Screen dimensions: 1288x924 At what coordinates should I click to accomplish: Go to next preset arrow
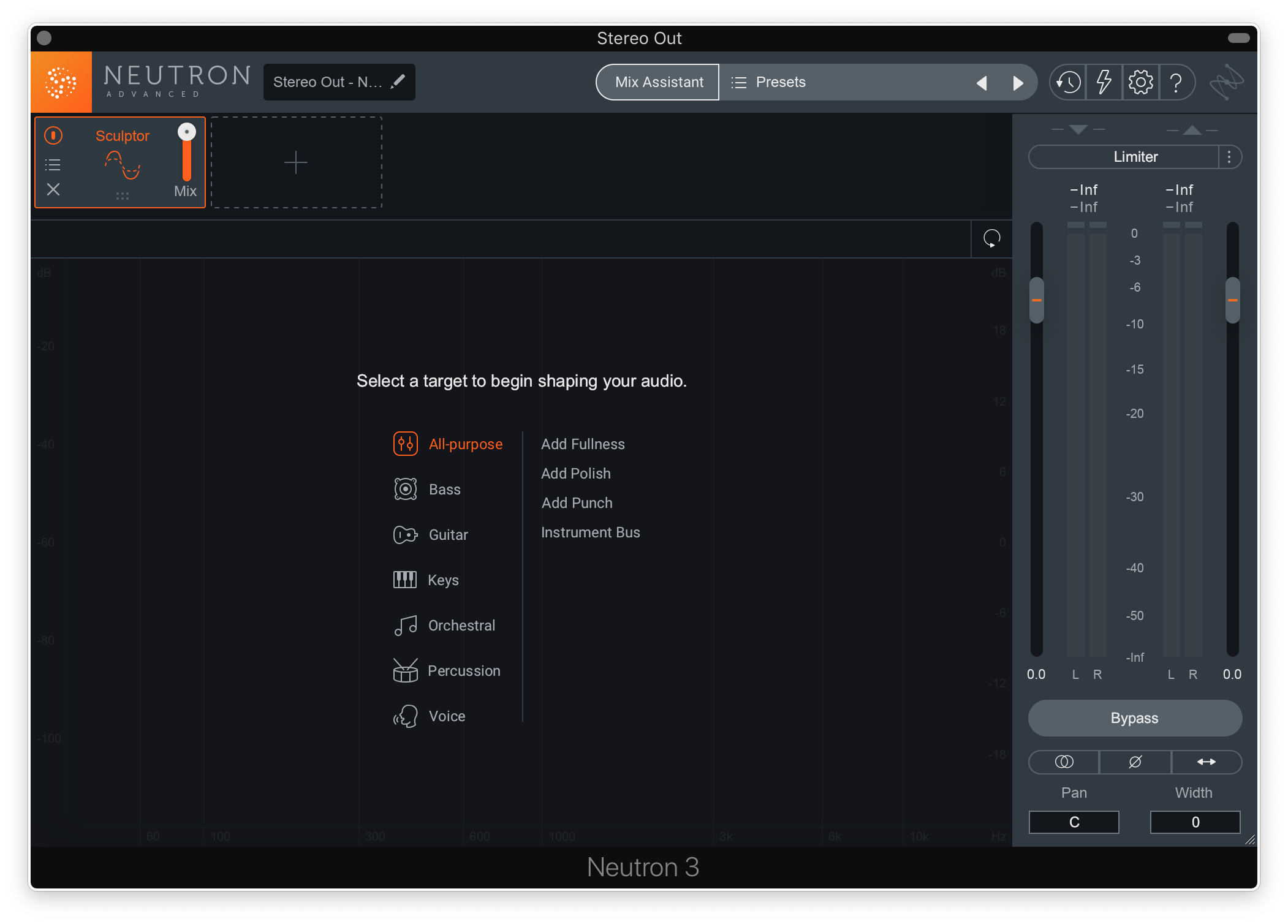pyautogui.click(x=1018, y=83)
